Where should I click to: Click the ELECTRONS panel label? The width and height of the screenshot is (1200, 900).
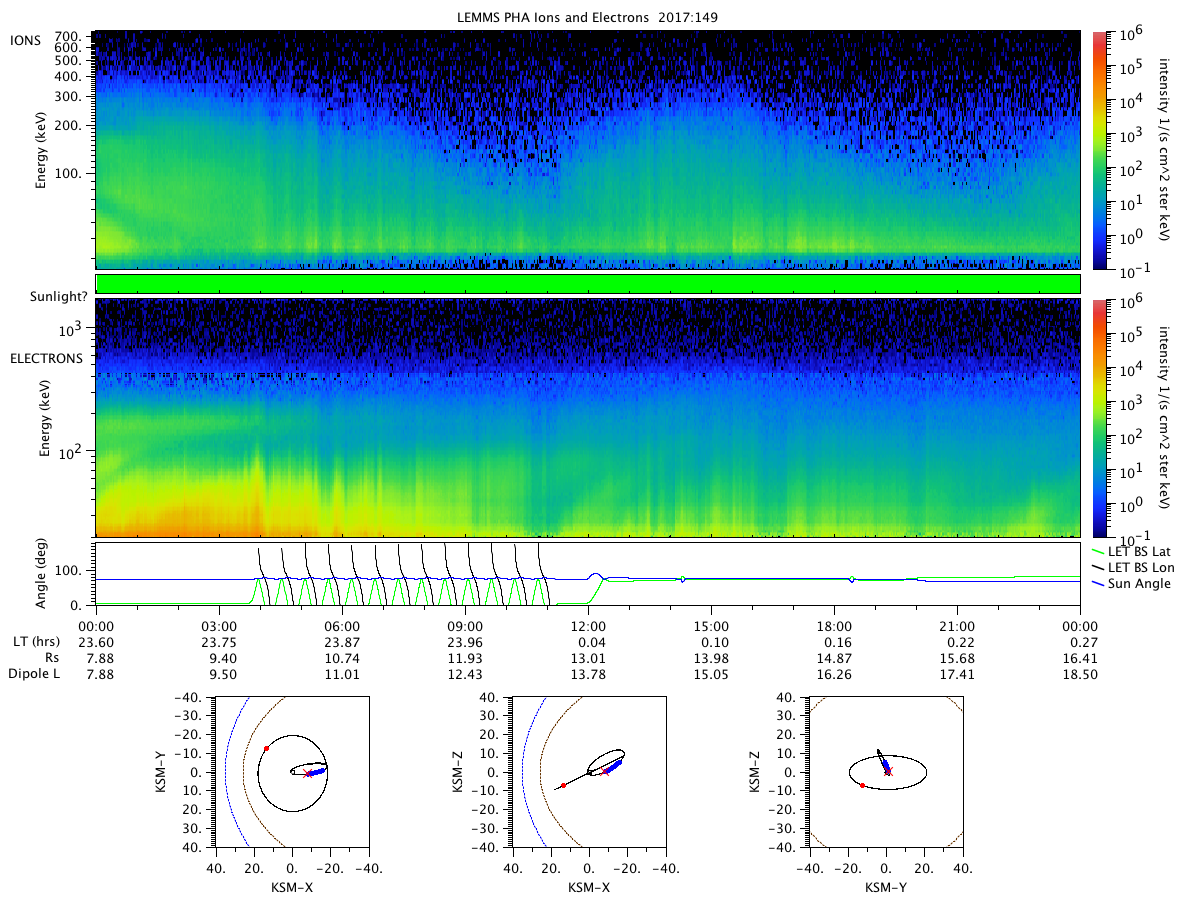(x=47, y=358)
